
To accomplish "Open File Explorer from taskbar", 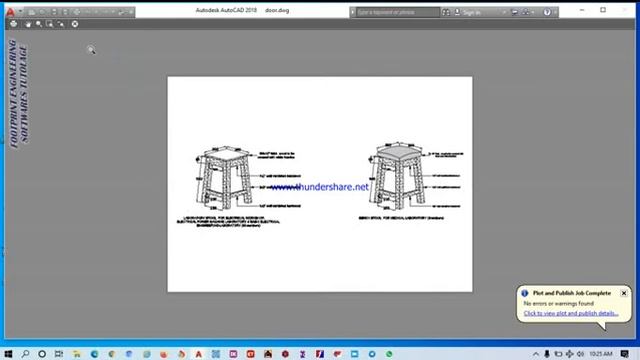I will click(x=77, y=354).
